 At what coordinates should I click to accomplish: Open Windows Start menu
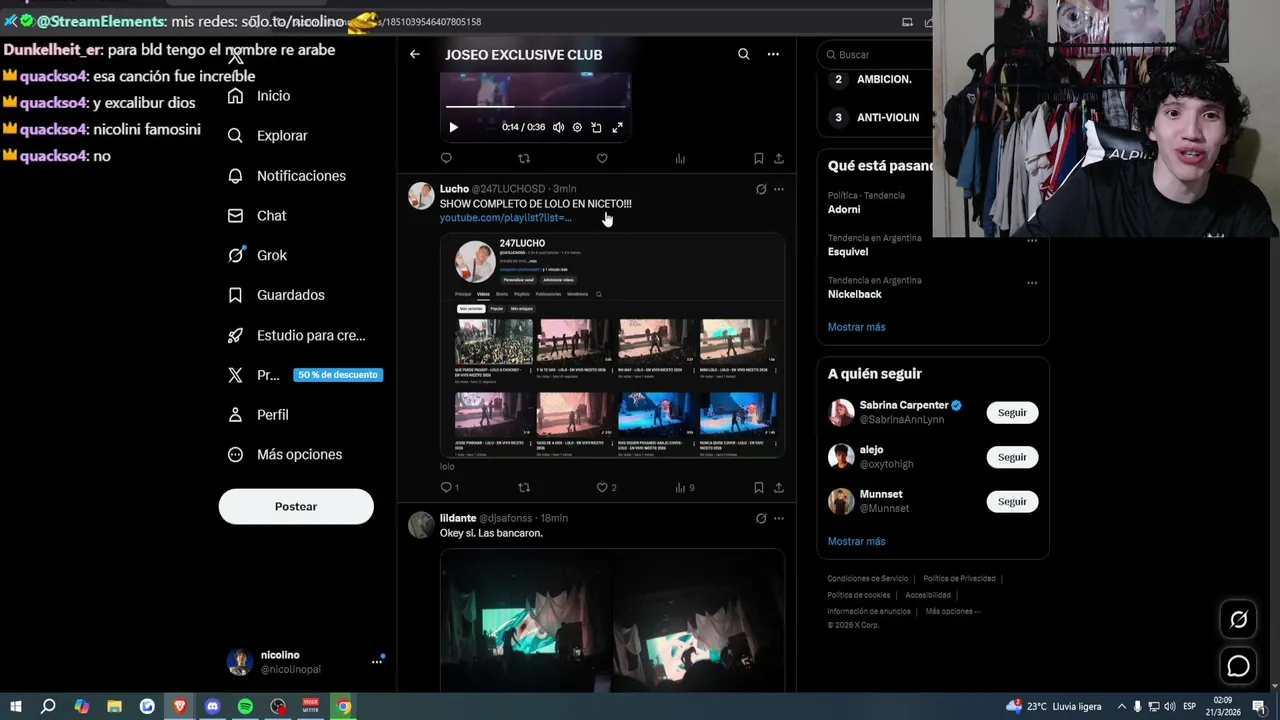tap(16, 706)
